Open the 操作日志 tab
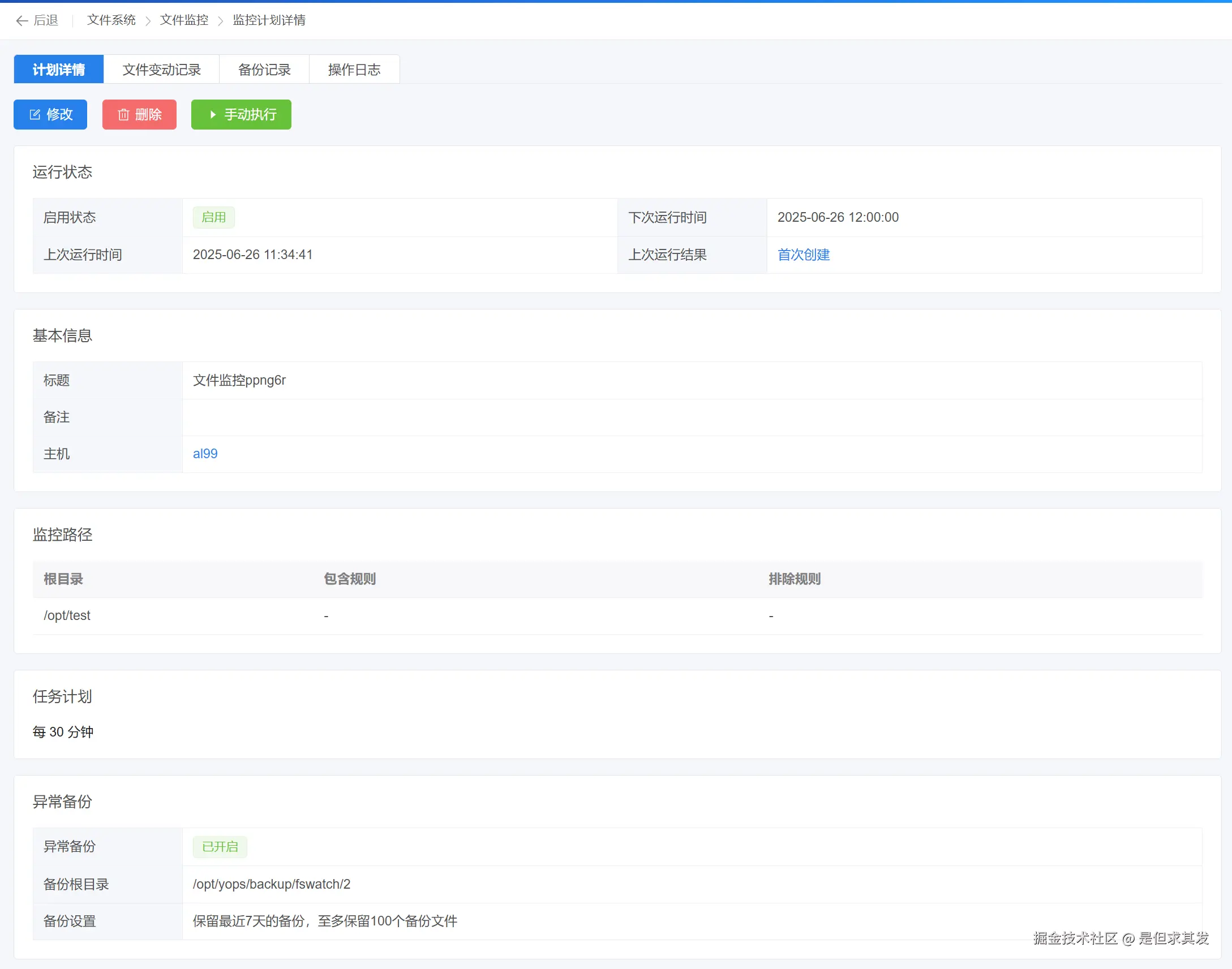This screenshot has width=1232, height=969. click(354, 70)
